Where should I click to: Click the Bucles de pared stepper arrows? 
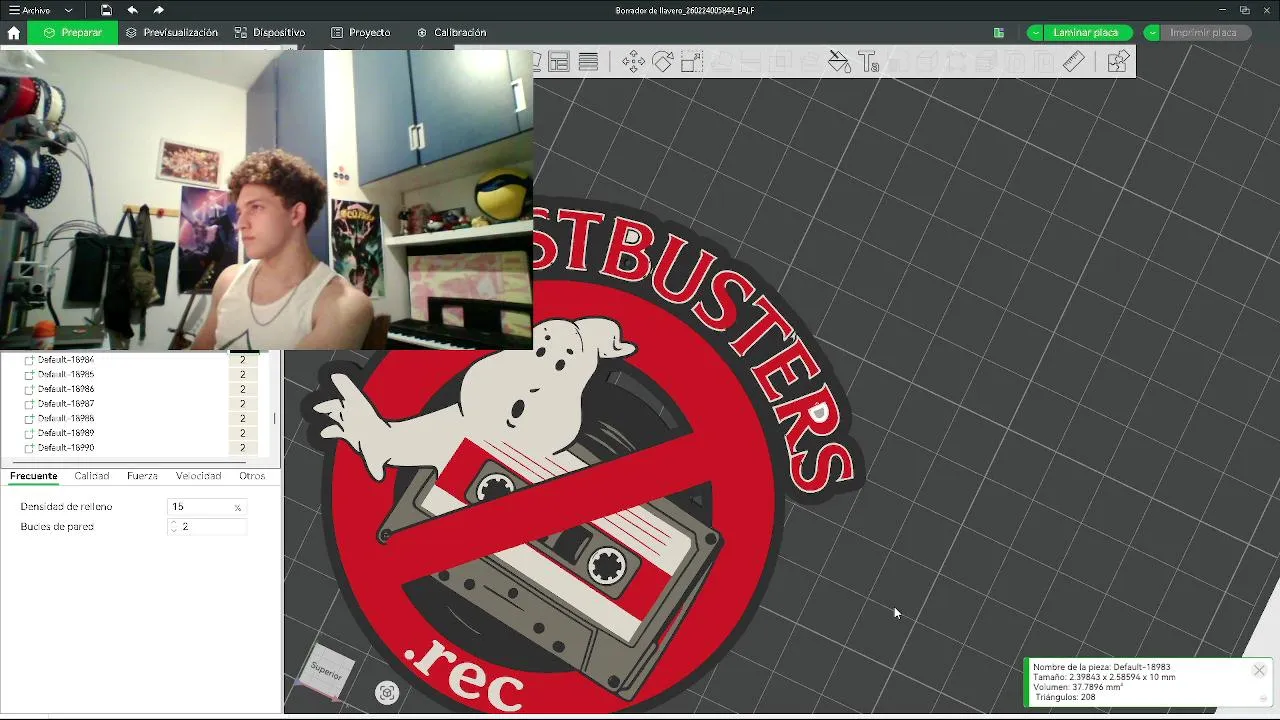(x=173, y=526)
